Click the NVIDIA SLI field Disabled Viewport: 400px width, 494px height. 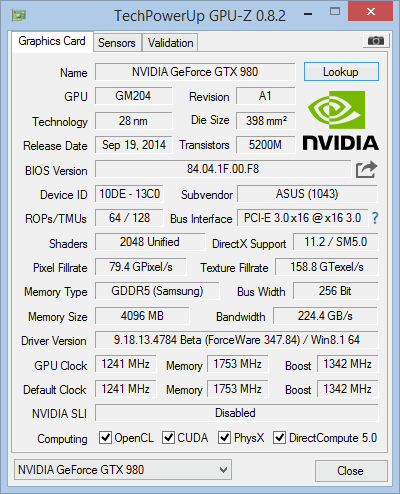[x=237, y=413]
